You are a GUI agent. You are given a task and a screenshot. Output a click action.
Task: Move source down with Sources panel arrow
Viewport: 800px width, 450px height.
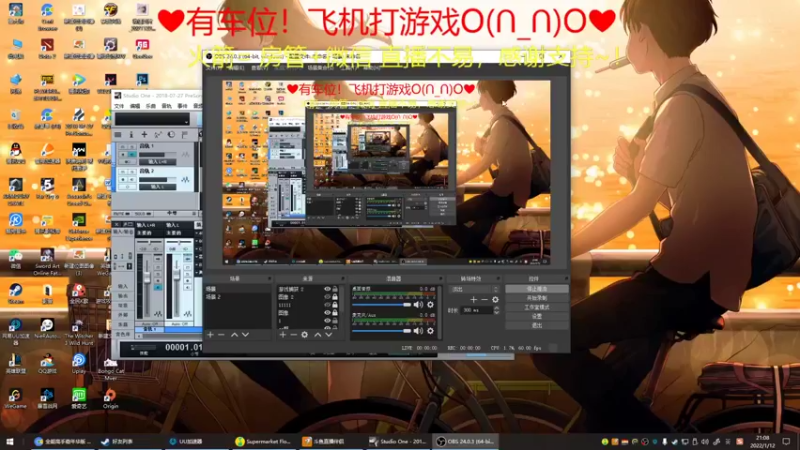(329, 335)
